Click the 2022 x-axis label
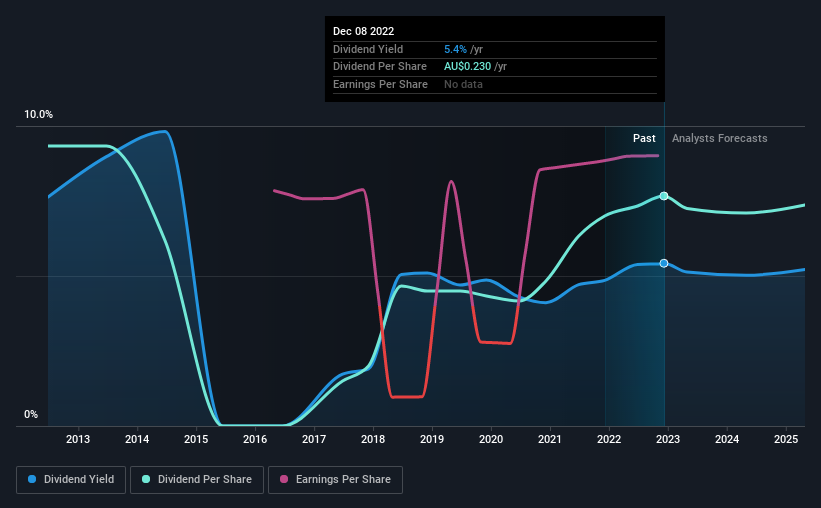This screenshot has width=821, height=508. 609,439
